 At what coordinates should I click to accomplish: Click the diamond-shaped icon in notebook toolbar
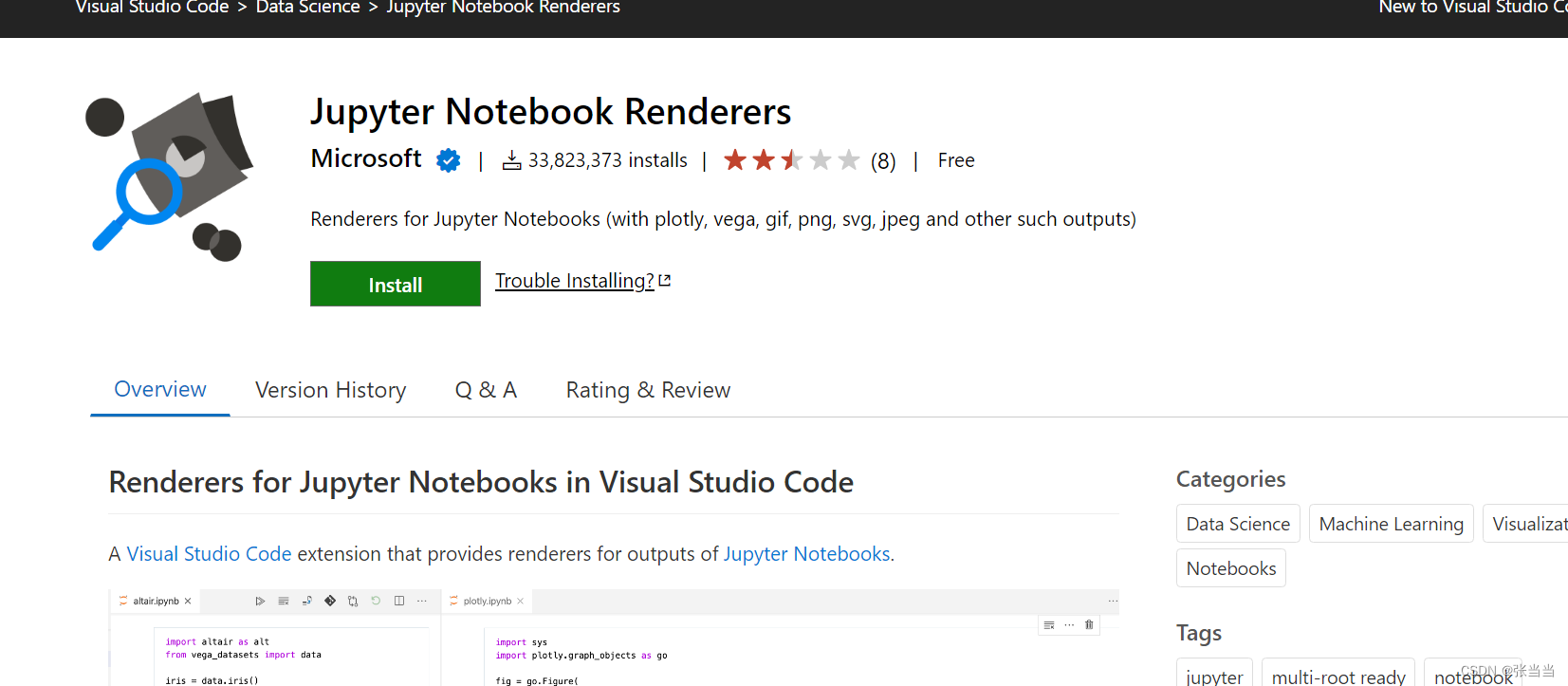[x=330, y=601]
